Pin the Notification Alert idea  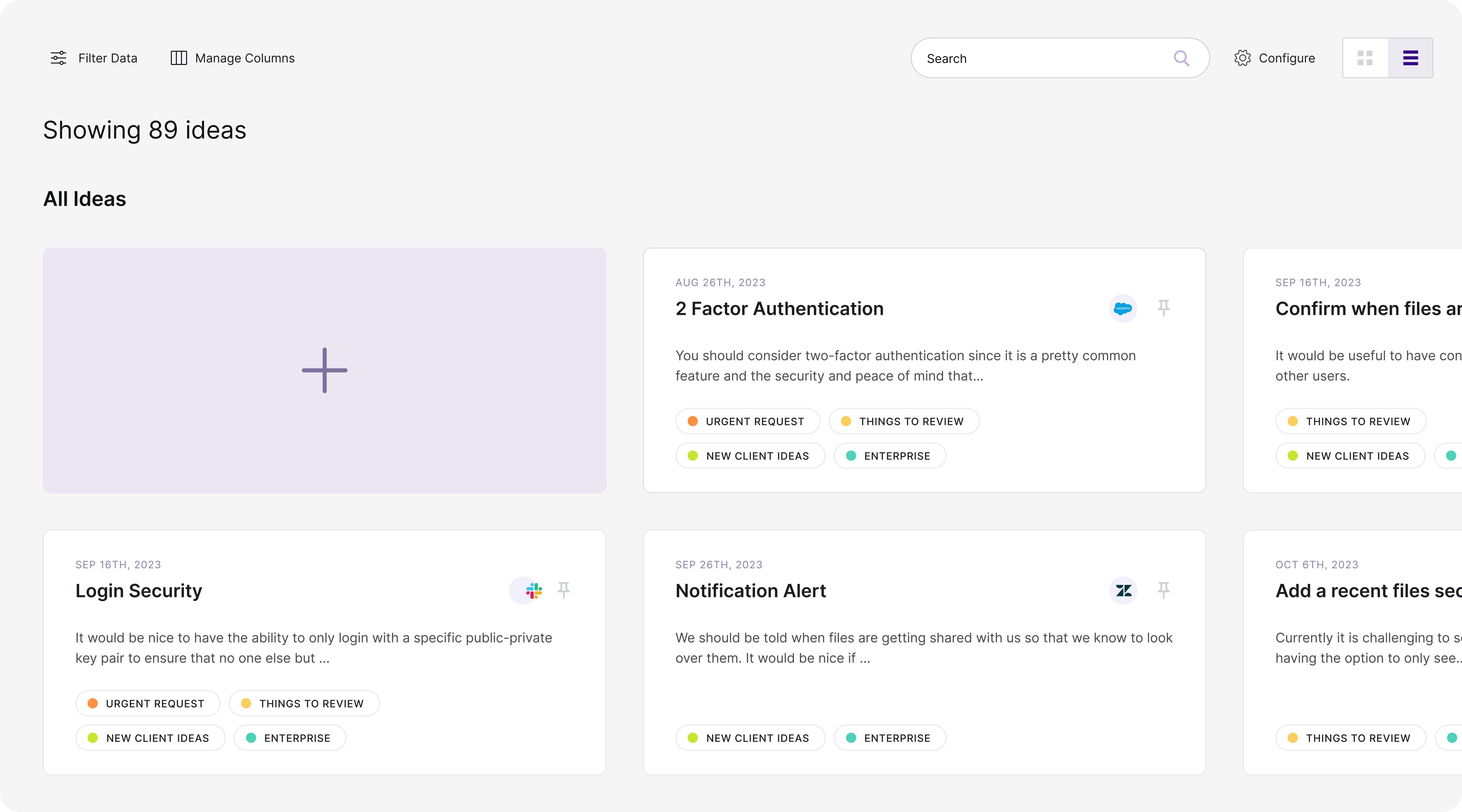click(1164, 590)
